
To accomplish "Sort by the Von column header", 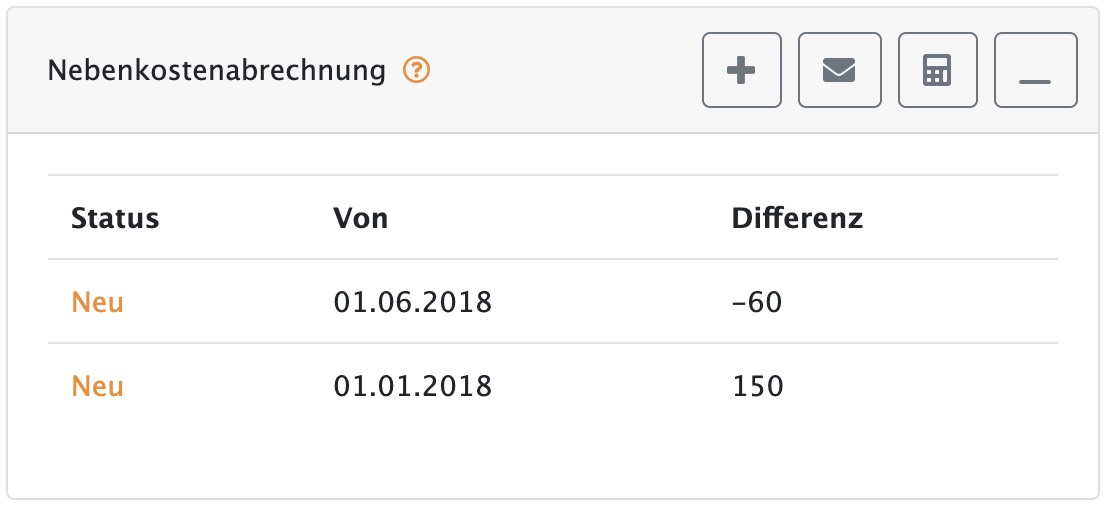I will (x=360, y=217).
